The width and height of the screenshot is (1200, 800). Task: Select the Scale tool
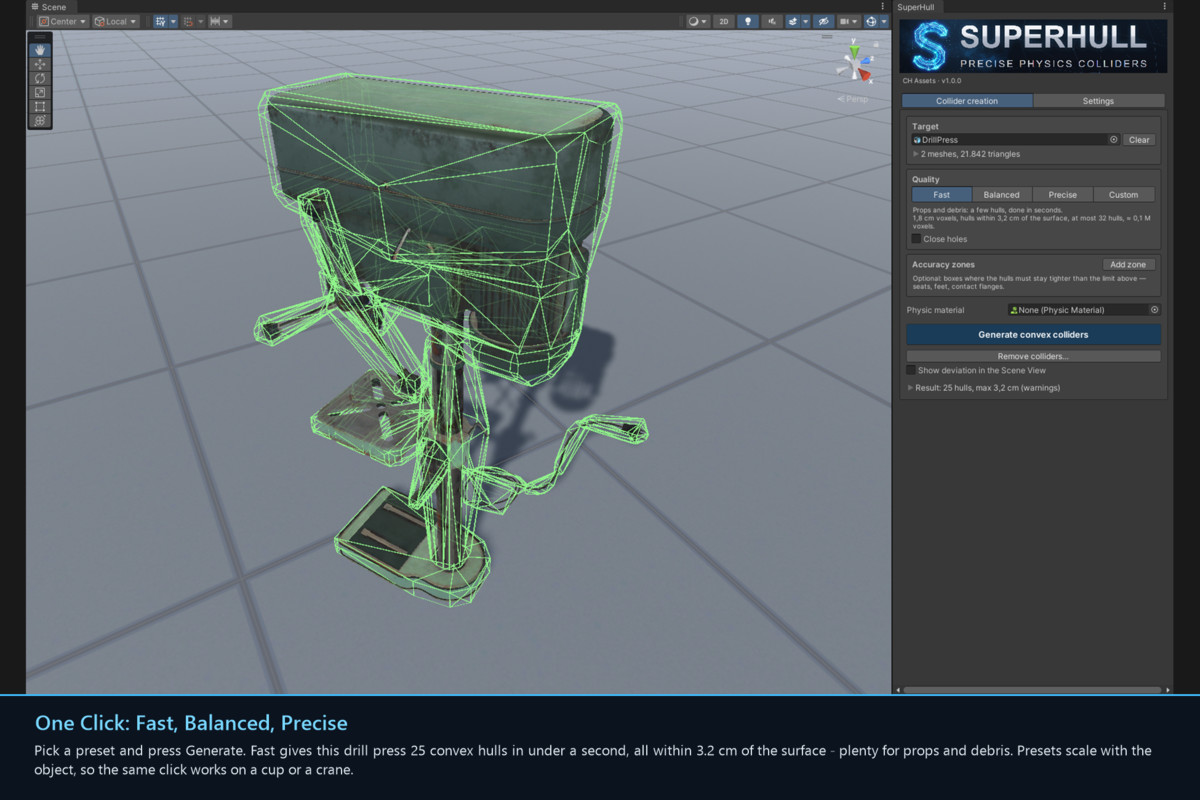40,92
